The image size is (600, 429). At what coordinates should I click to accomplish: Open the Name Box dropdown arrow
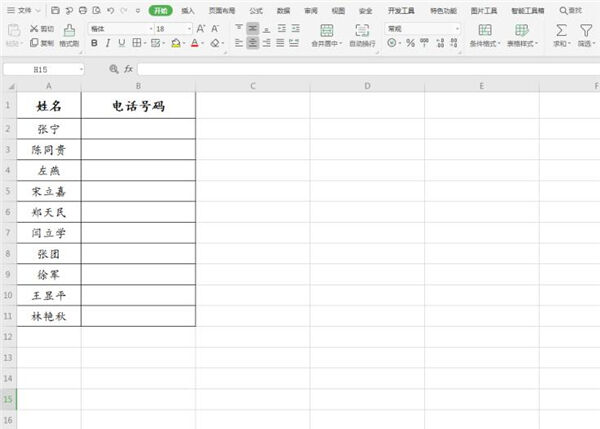(81, 70)
